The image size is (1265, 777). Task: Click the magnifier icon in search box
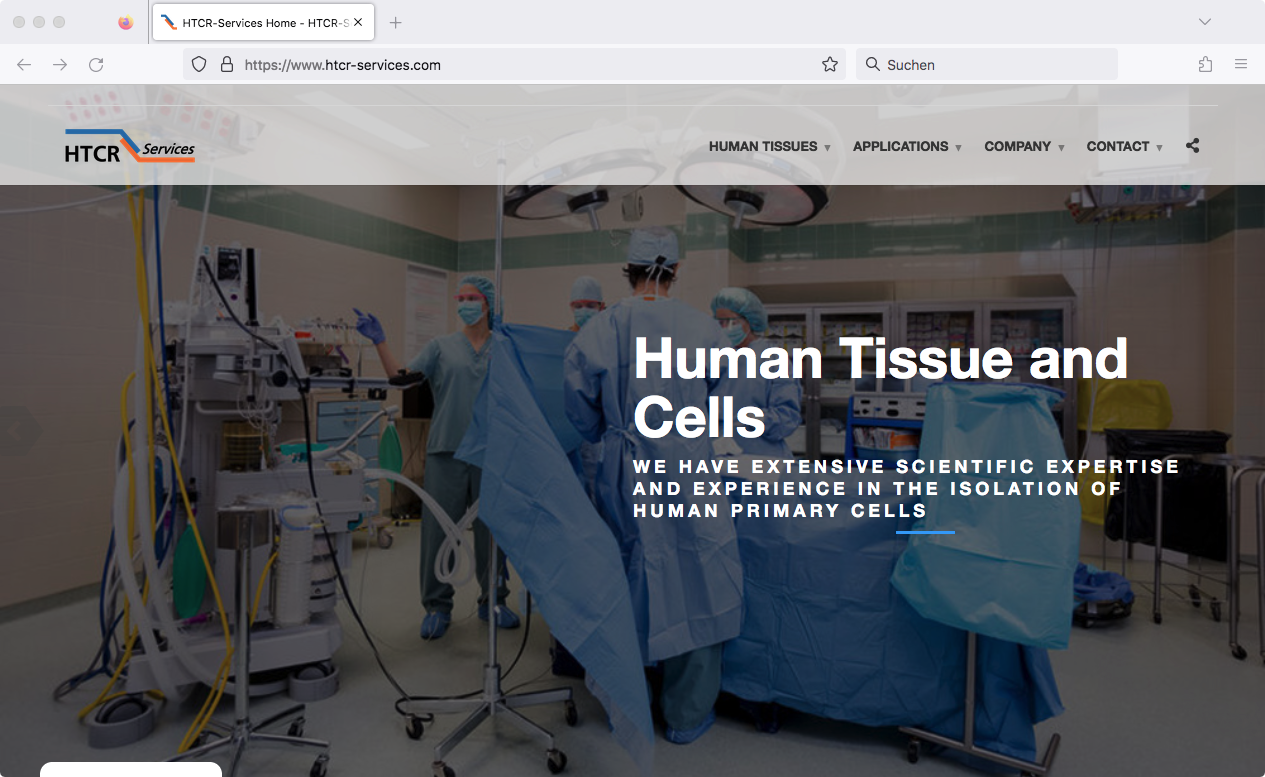tap(873, 65)
